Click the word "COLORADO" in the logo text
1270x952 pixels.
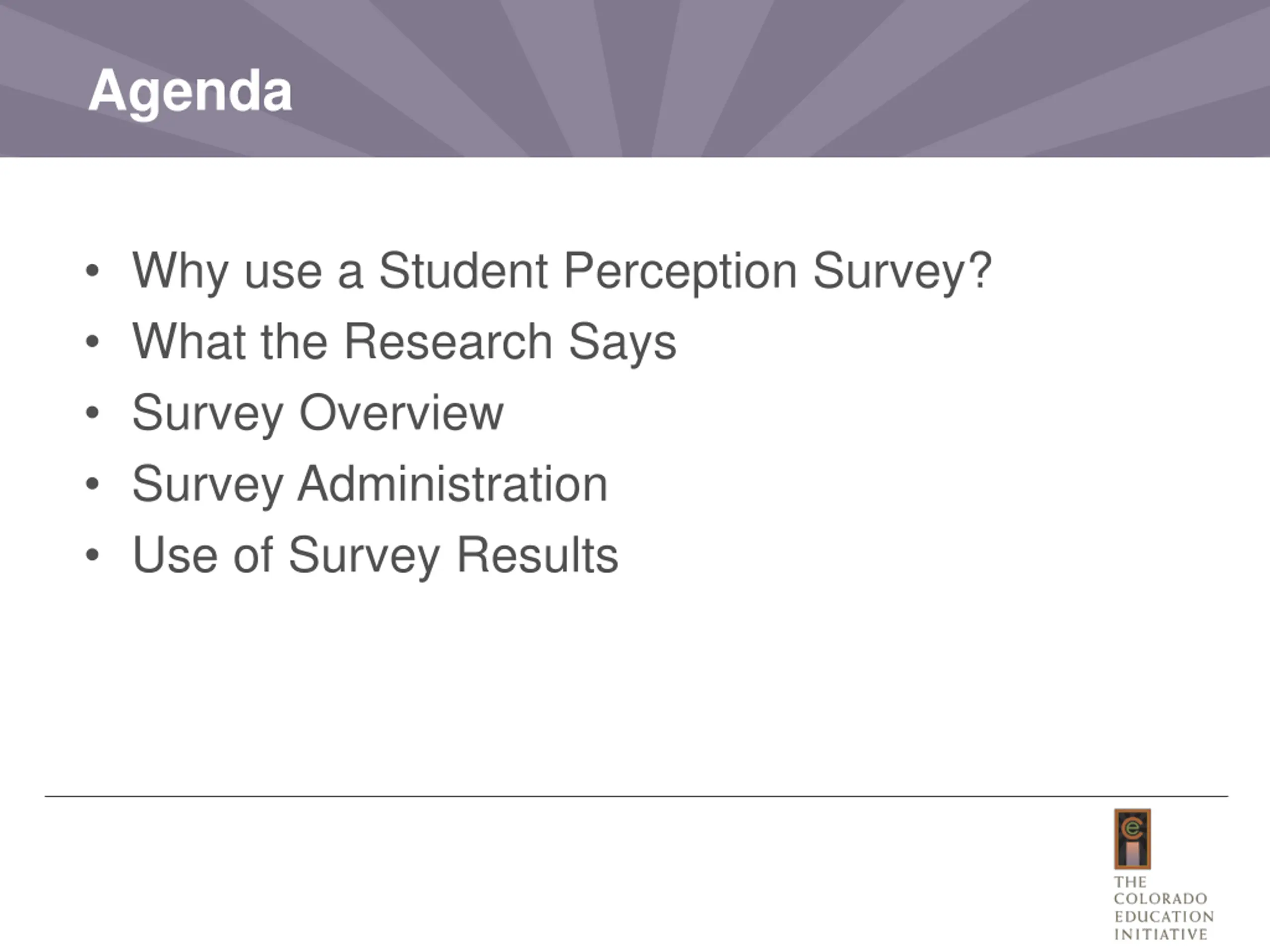1160,898
